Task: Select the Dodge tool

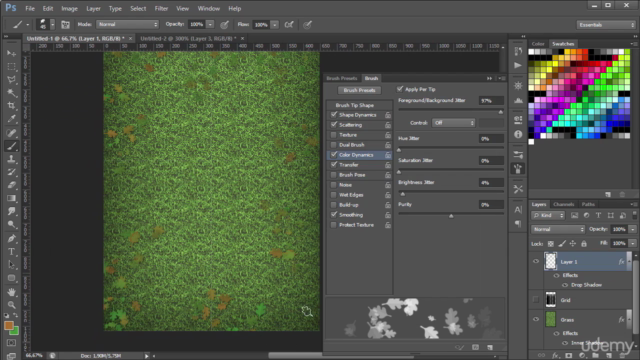Action: point(11,224)
